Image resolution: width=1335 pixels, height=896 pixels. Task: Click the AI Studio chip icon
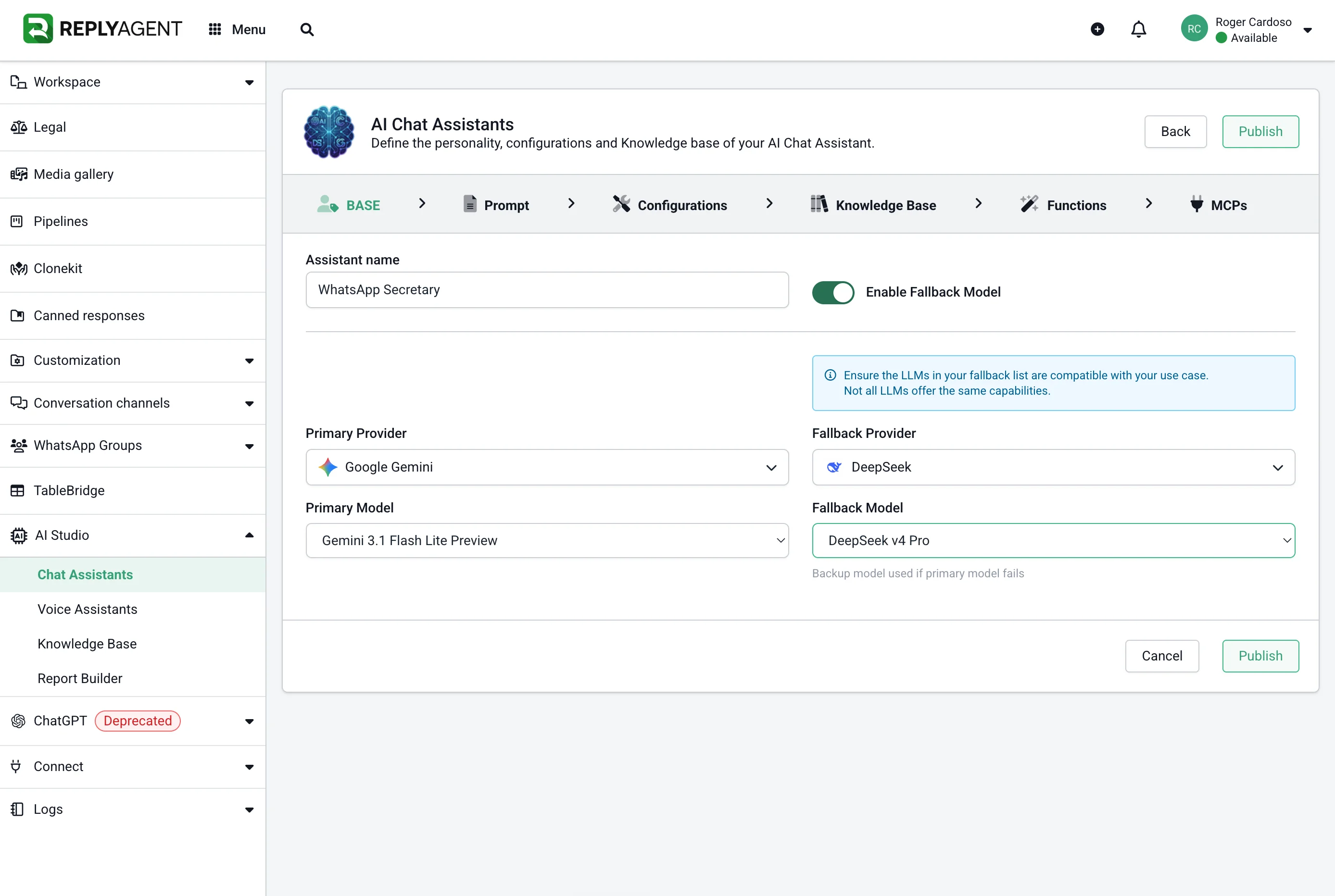click(x=18, y=535)
